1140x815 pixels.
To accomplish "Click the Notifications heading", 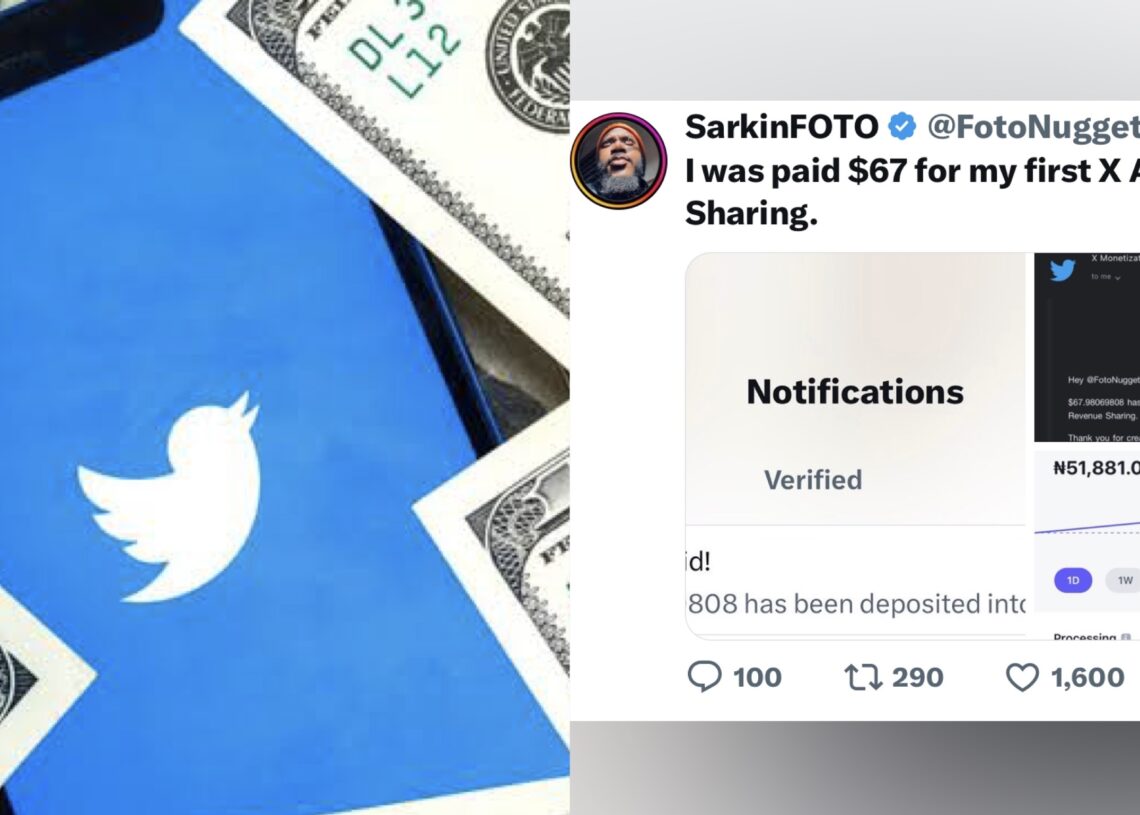I will 855,391.
